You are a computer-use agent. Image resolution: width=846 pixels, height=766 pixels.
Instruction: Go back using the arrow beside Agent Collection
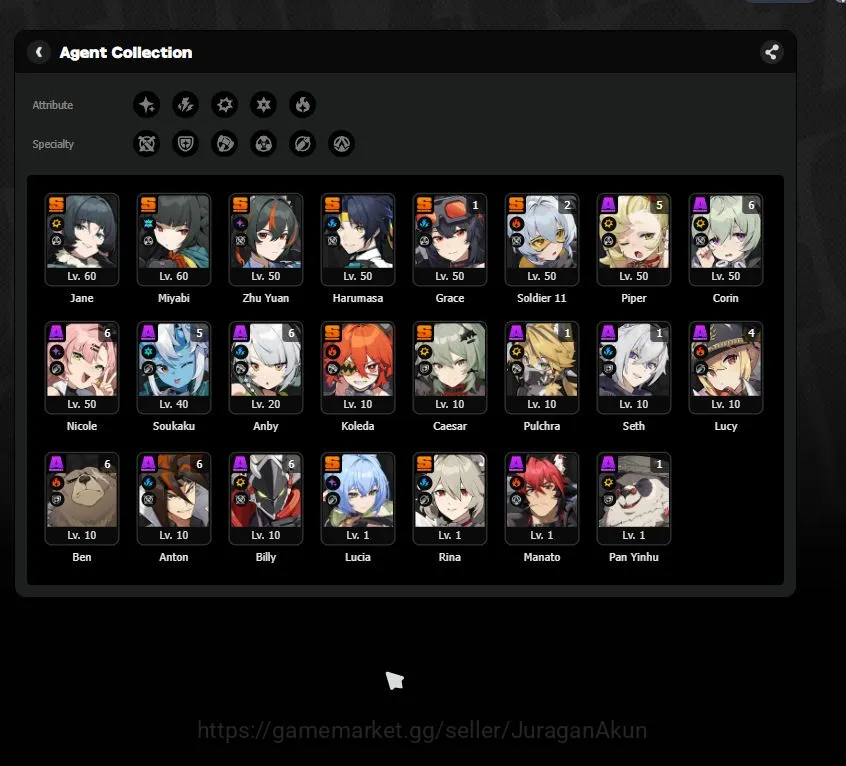point(39,52)
